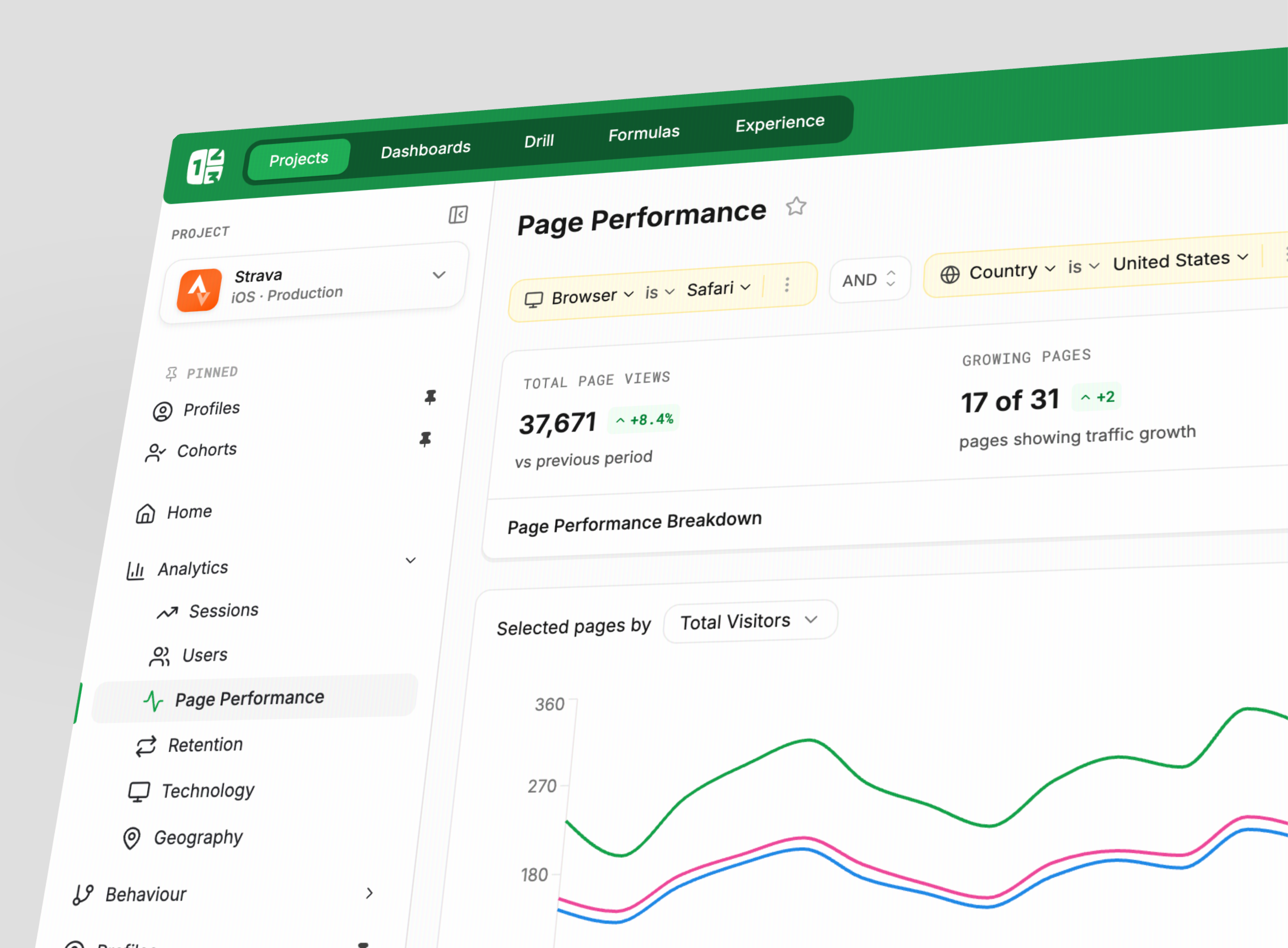The image size is (1288, 948).
Task: Select Page Performance in the sidebar
Action: [255, 698]
